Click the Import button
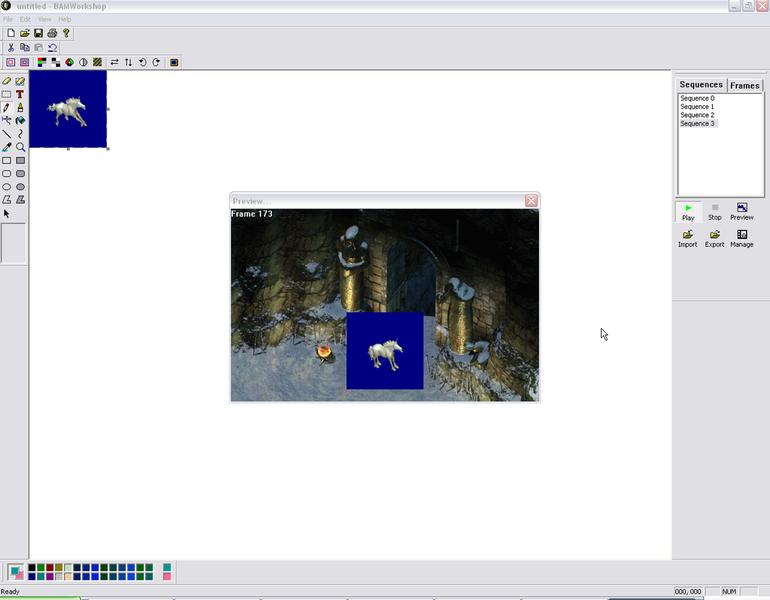Viewport: 770px width, 600px height. tap(688, 239)
